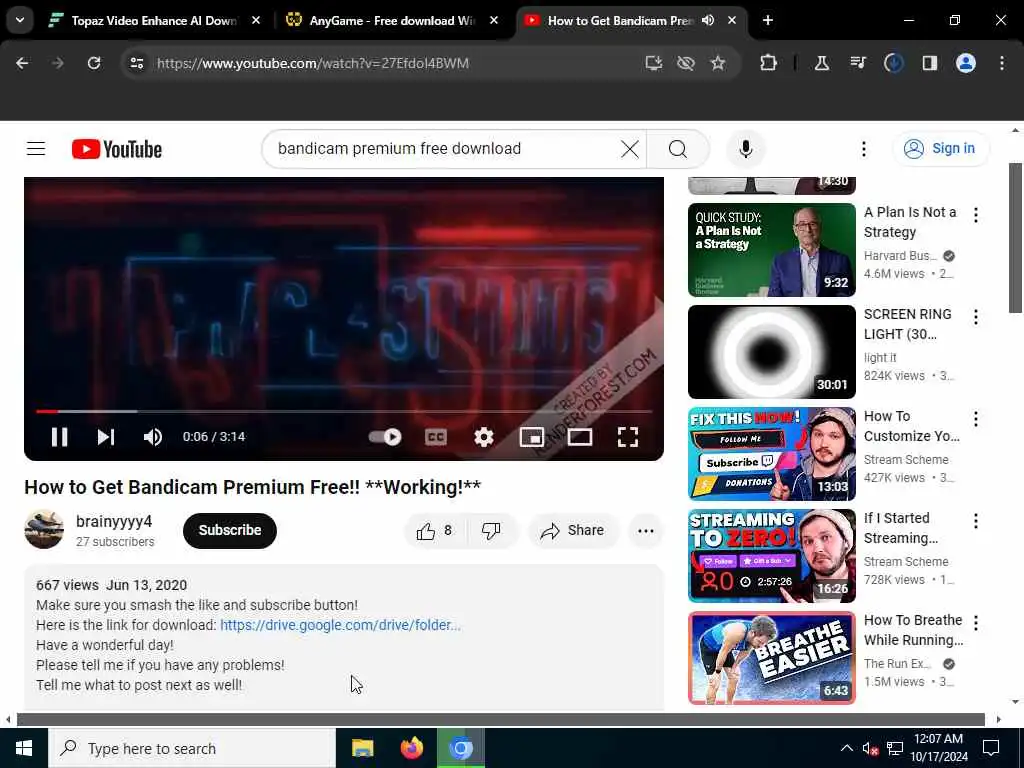This screenshot has width=1024, height=768.
Task: Go to YouTube home via logo
Action: [x=117, y=150]
